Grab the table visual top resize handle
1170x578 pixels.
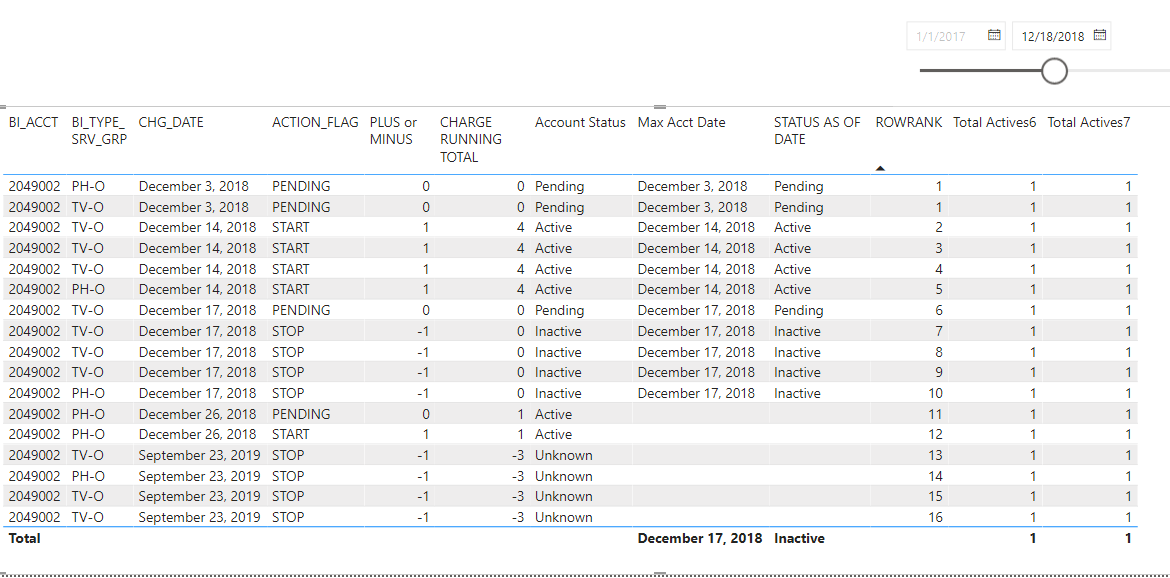coord(660,107)
